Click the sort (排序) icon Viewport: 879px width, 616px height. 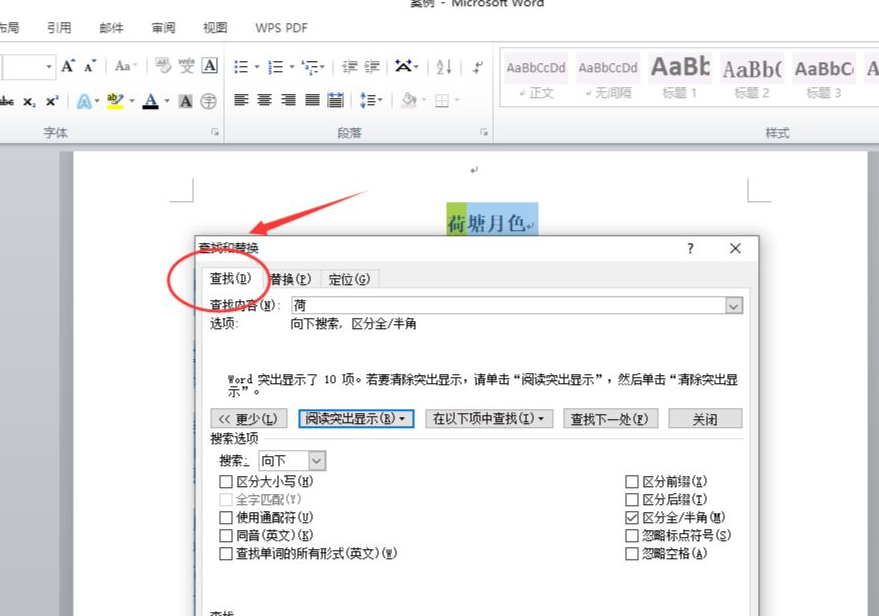pos(441,67)
